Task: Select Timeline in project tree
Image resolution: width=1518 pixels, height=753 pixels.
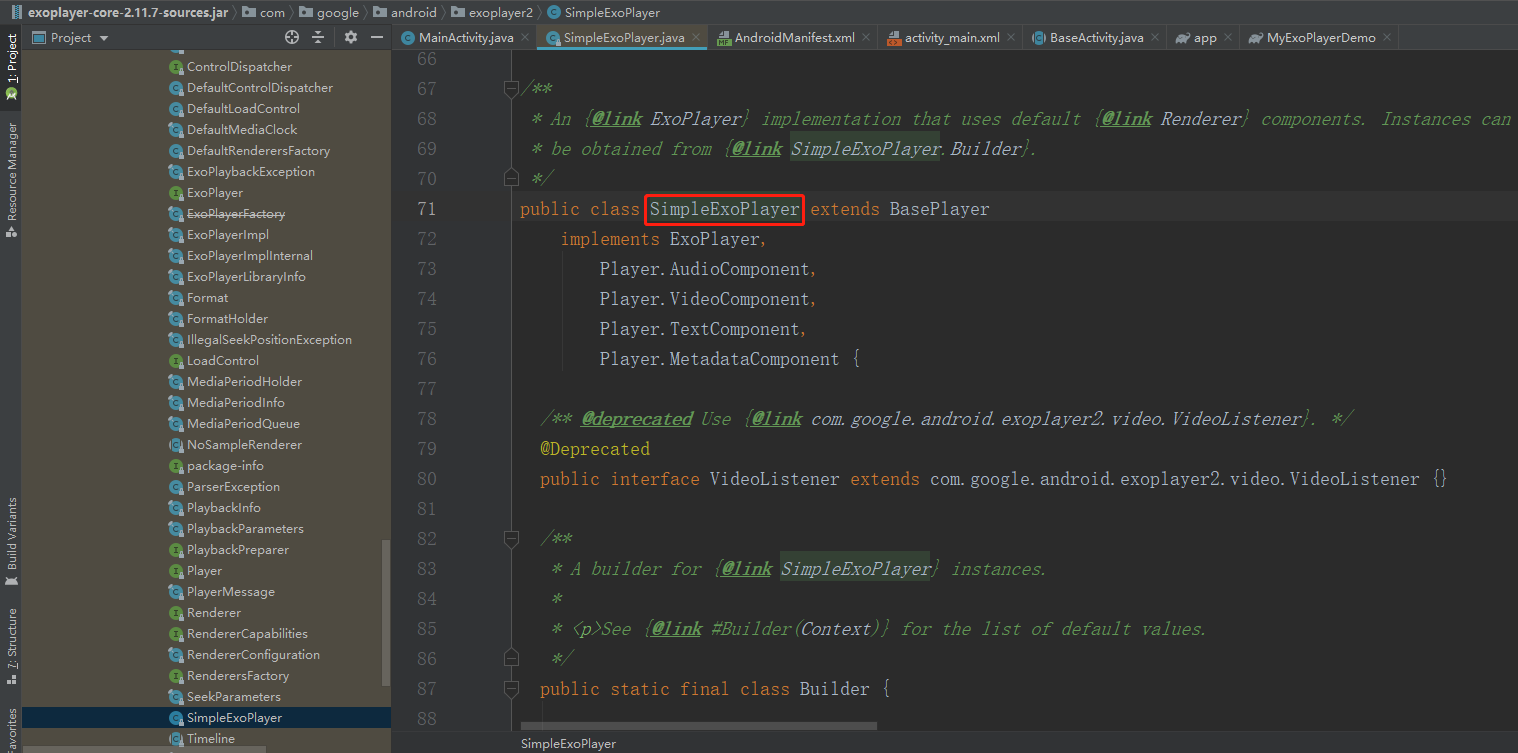Action: [x=210, y=739]
